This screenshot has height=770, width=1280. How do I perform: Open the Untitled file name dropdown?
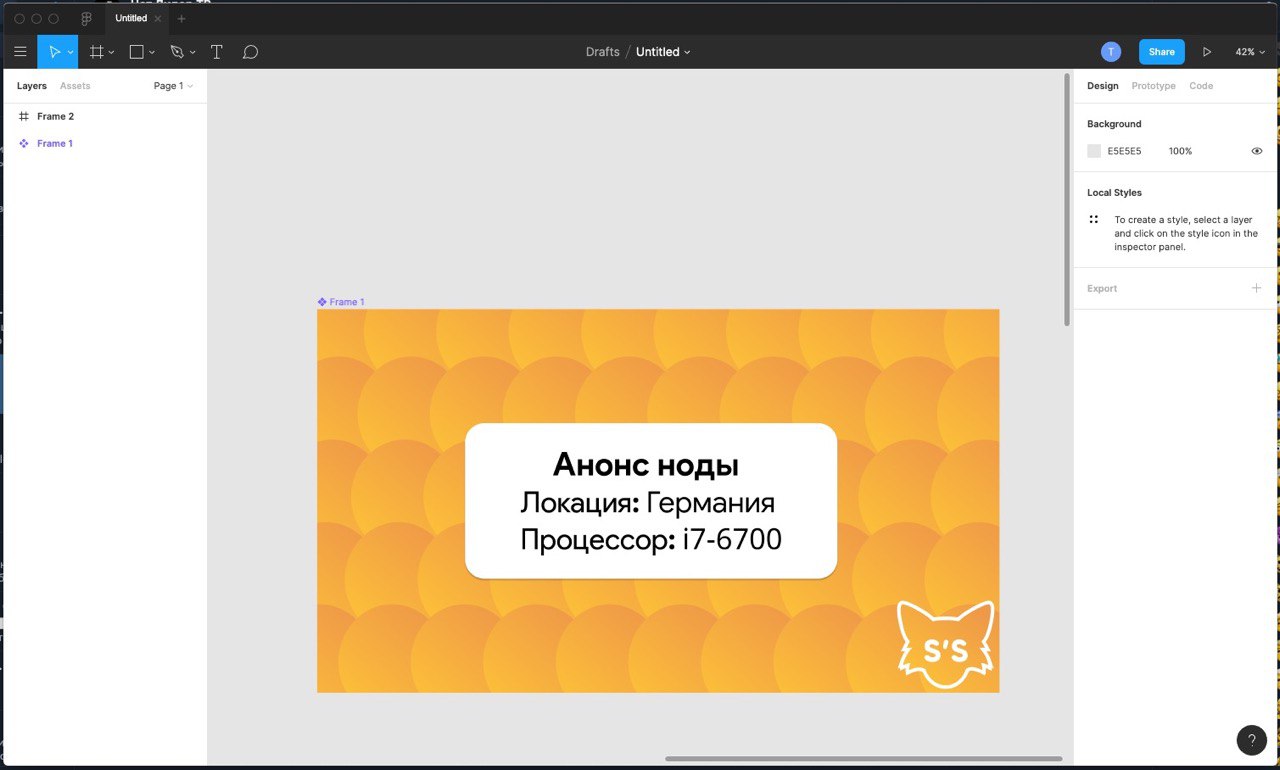(x=663, y=52)
